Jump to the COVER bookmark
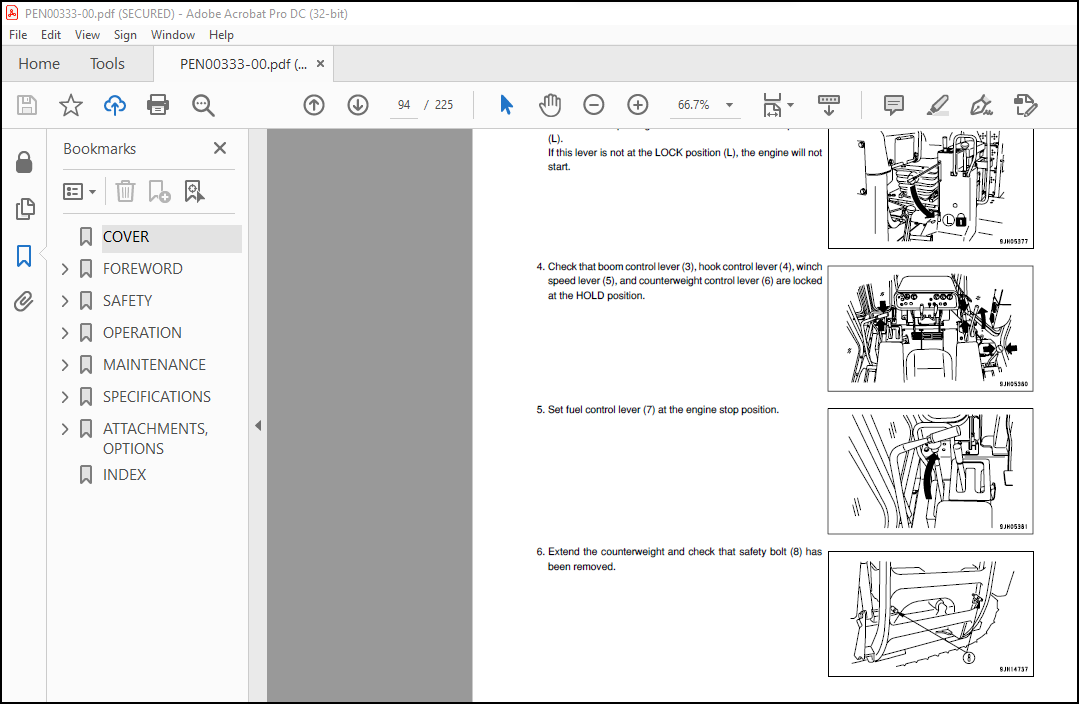Screen dimensions: 1079x704 coord(126,237)
